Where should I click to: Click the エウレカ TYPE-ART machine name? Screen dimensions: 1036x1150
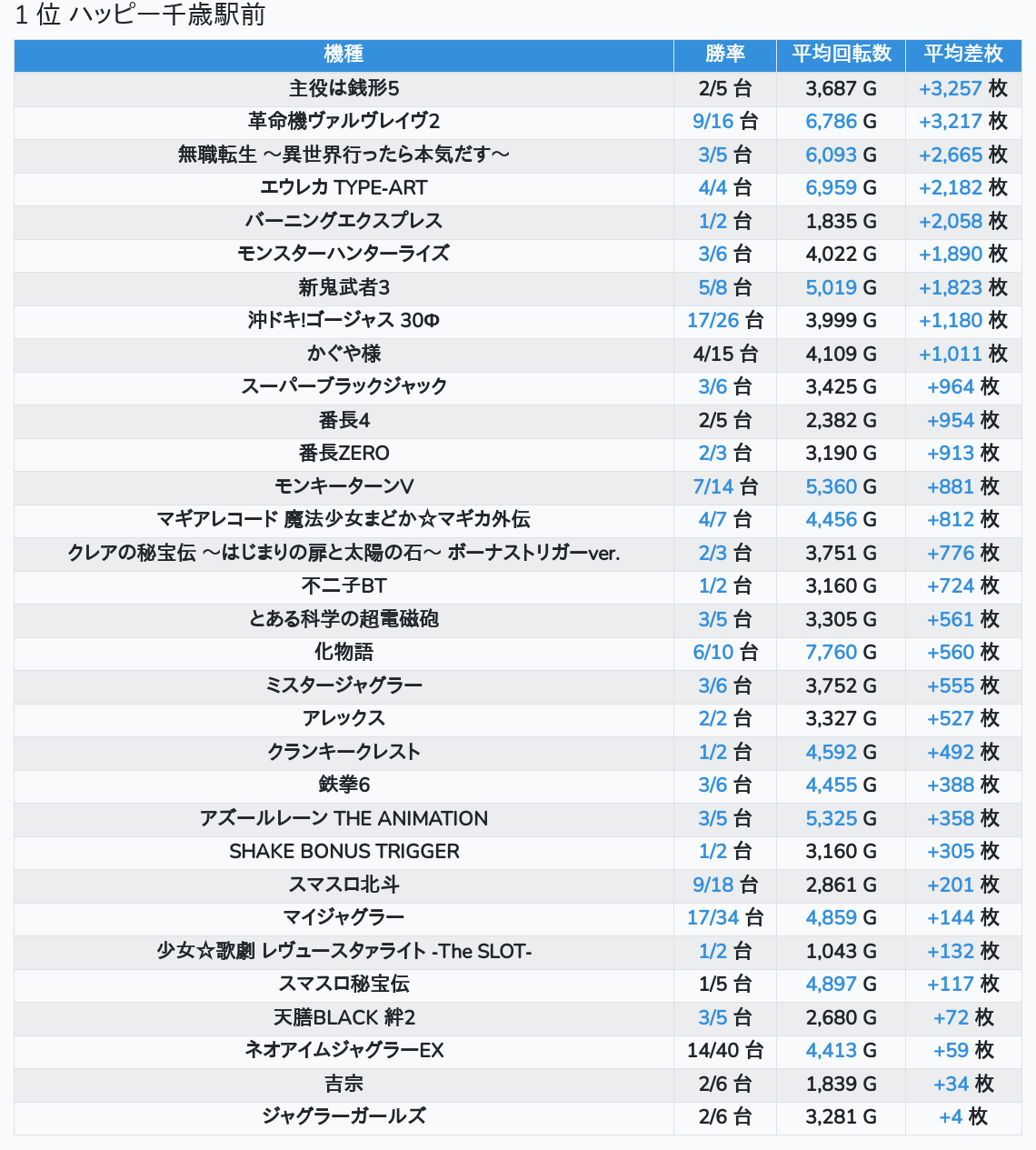point(344,187)
